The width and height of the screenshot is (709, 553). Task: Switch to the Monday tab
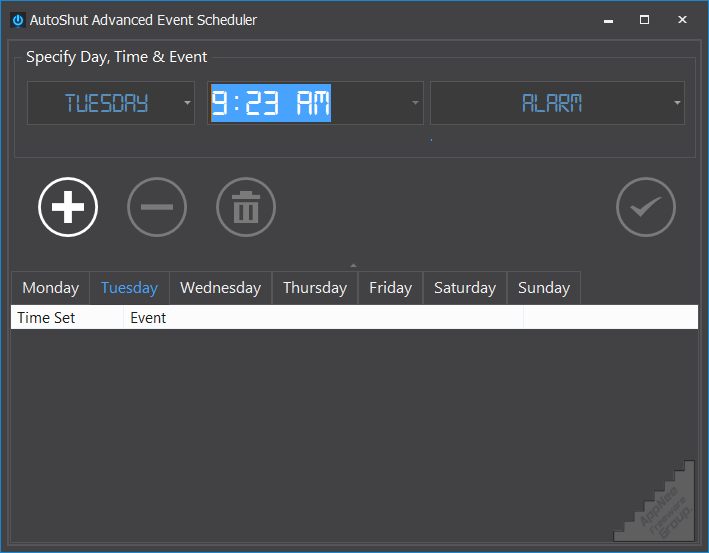[51, 288]
